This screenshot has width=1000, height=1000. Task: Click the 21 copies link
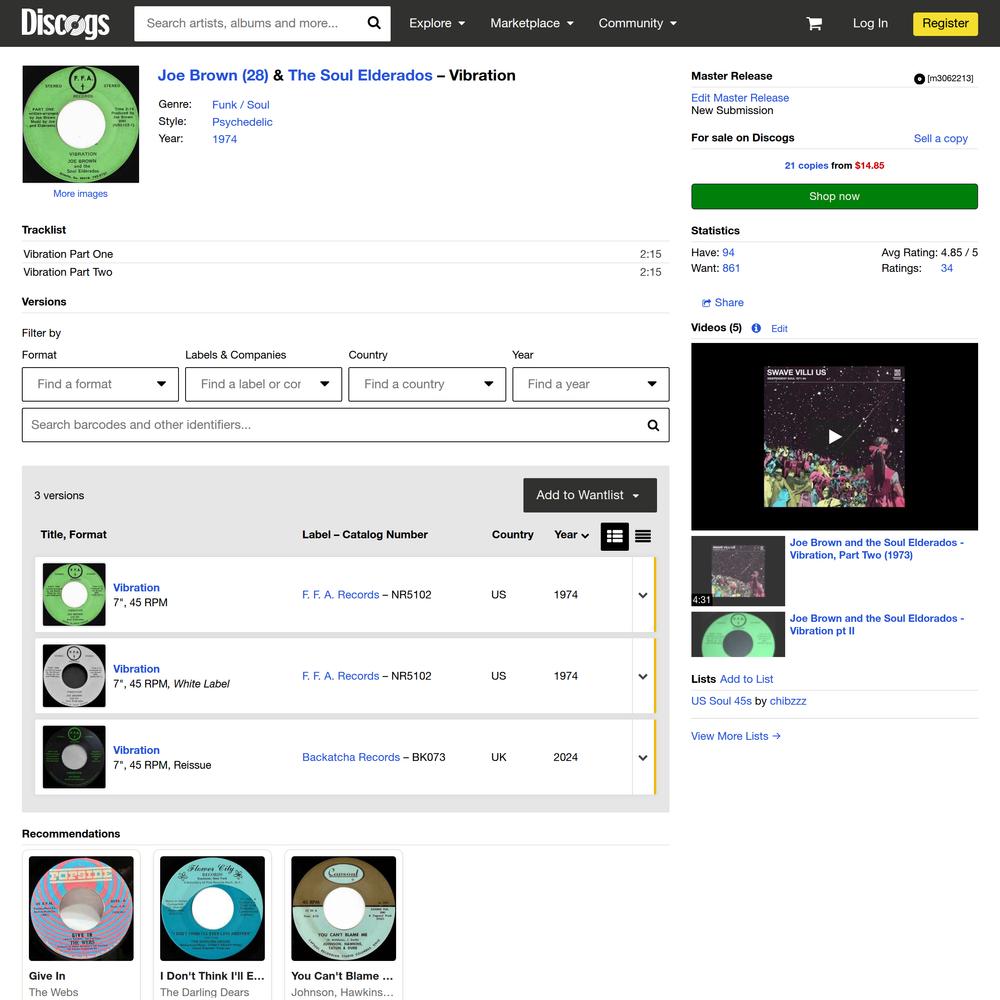pyautogui.click(x=806, y=165)
